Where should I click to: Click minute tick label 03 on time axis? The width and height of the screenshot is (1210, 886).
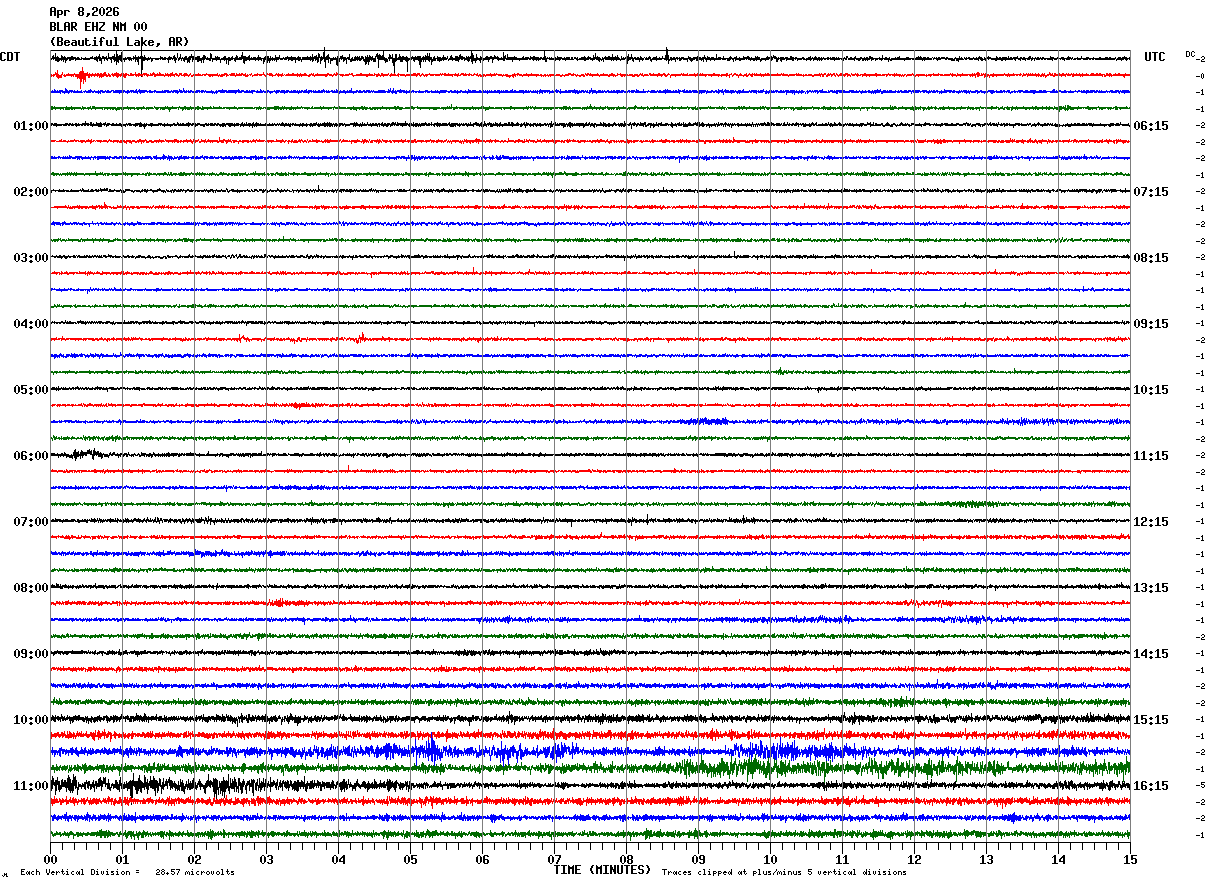[266, 859]
